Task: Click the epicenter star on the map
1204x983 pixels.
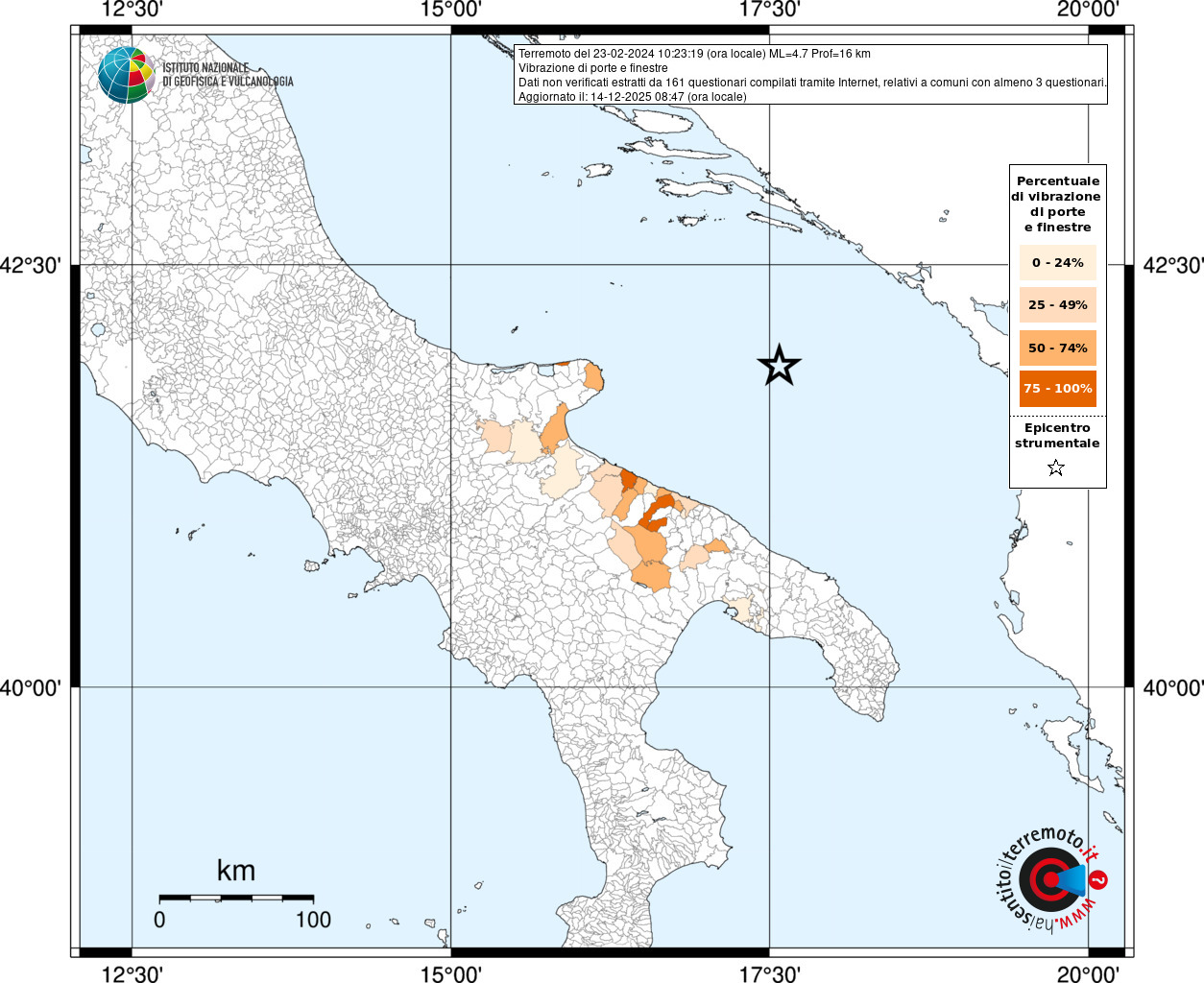Action: (779, 365)
